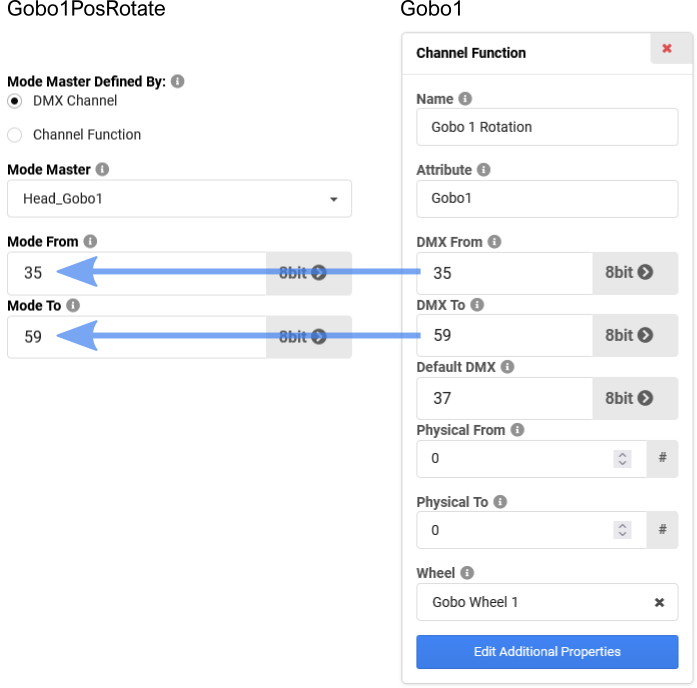Open the Mode Master Head_Gobo1 dropdown
The height and width of the screenshot is (688, 697).
tap(179, 199)
